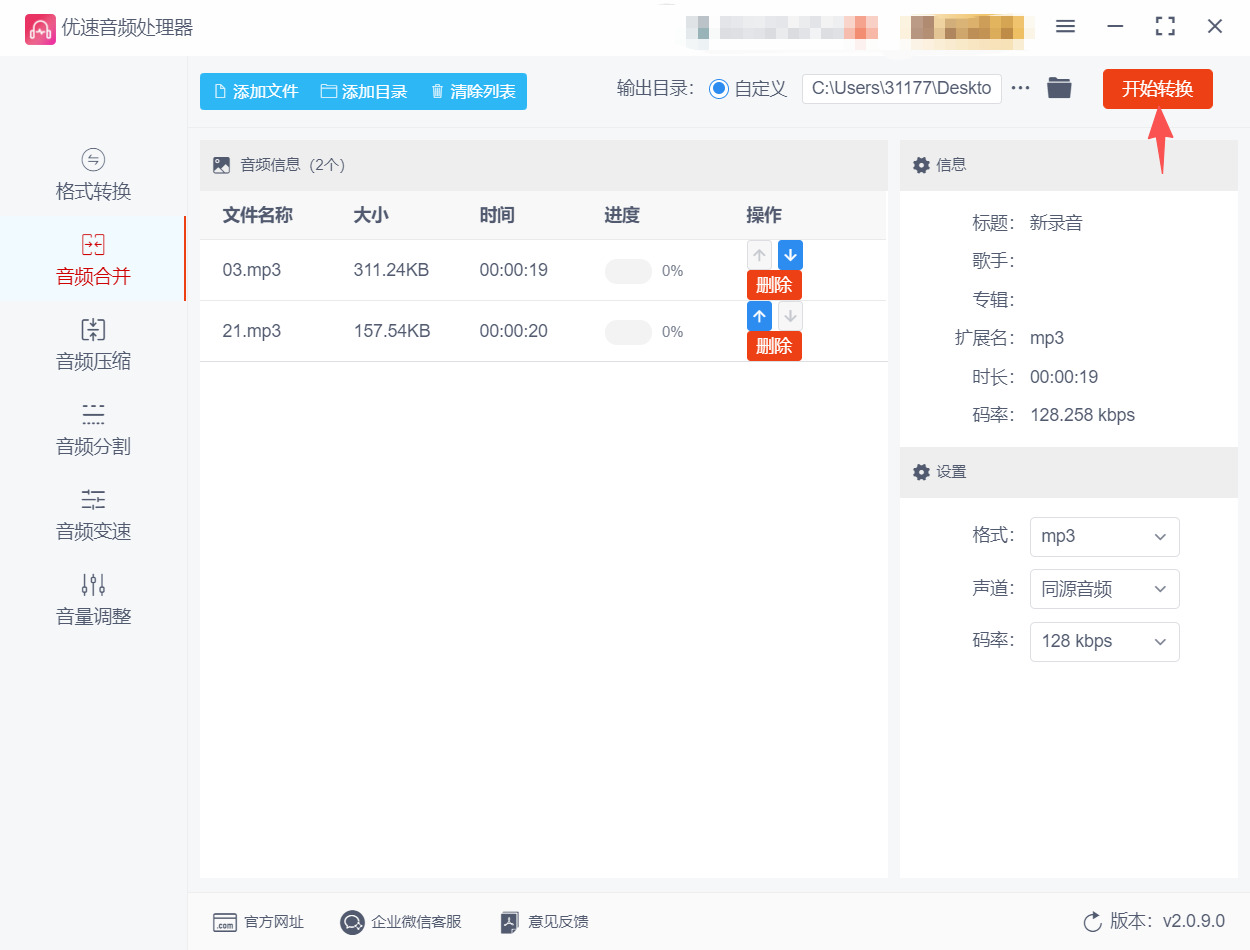The image size is (1250, 950).
Task: Visit 官方网址 in the footer
Action: coord(258,922)
